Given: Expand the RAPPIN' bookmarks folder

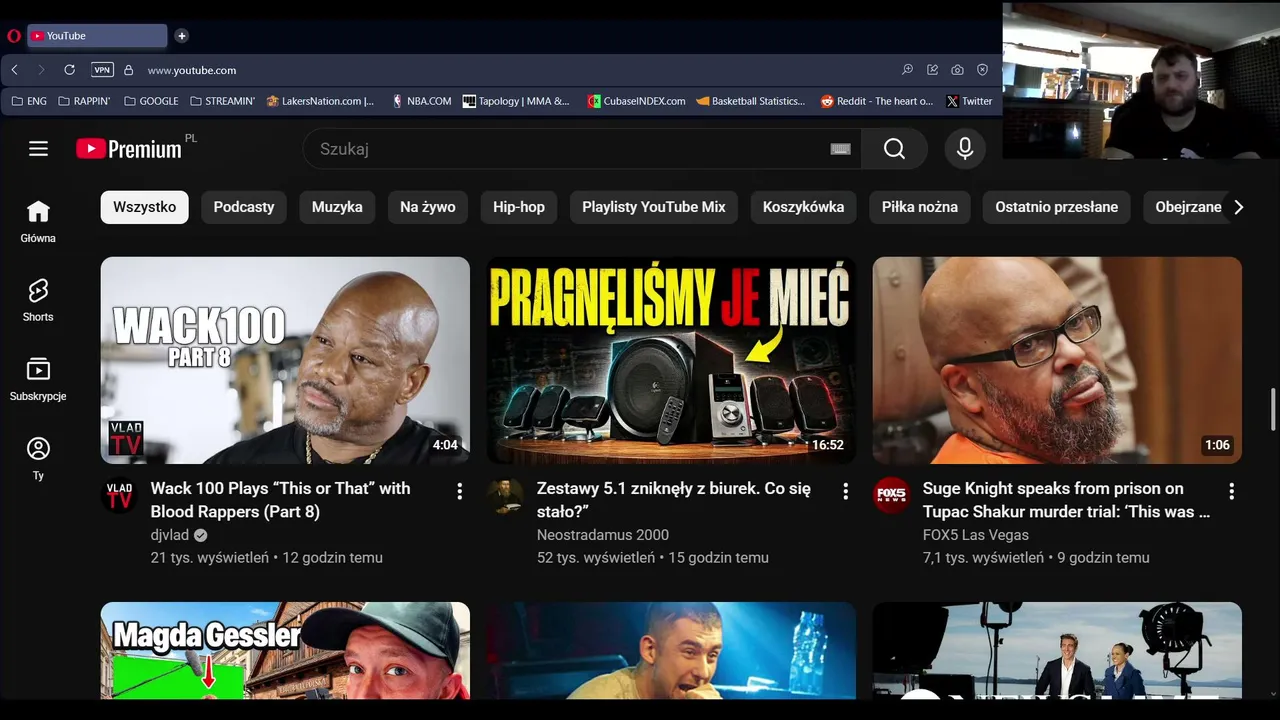Looking at the screenshot, I should (84, 101).
